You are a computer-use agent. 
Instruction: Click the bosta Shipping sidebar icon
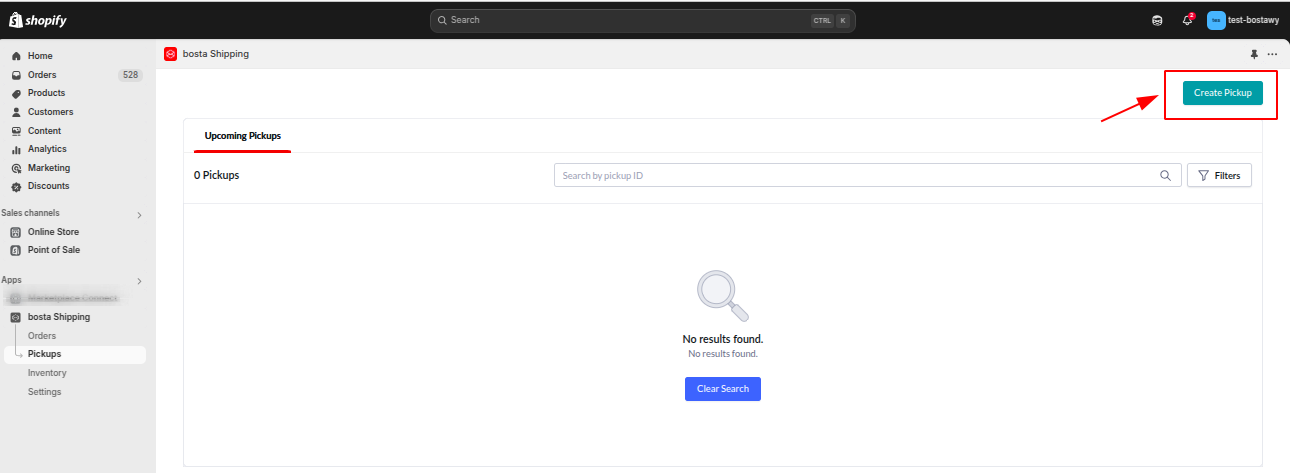[x=16, y=317]
